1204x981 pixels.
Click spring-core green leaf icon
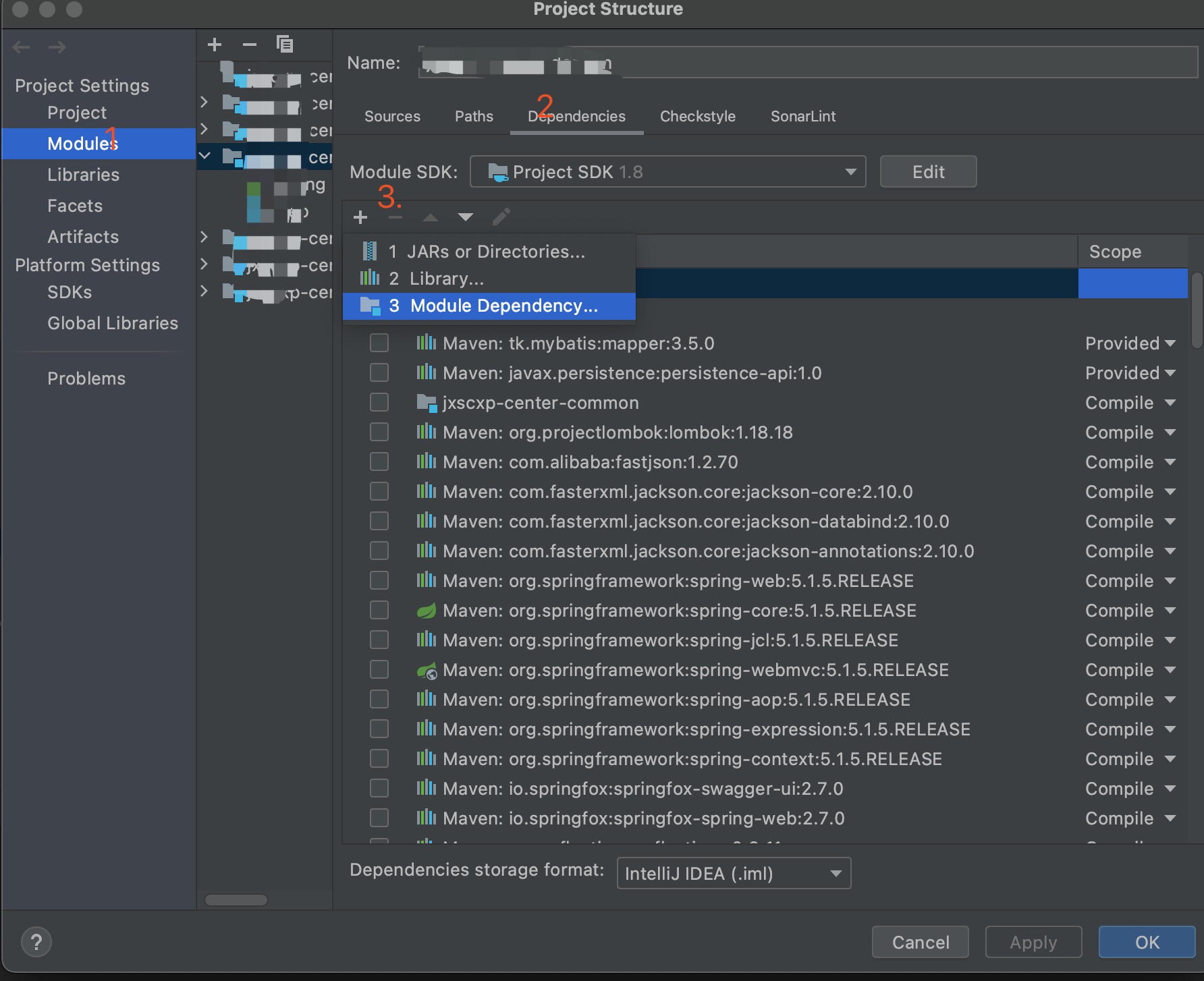point(427,611)
